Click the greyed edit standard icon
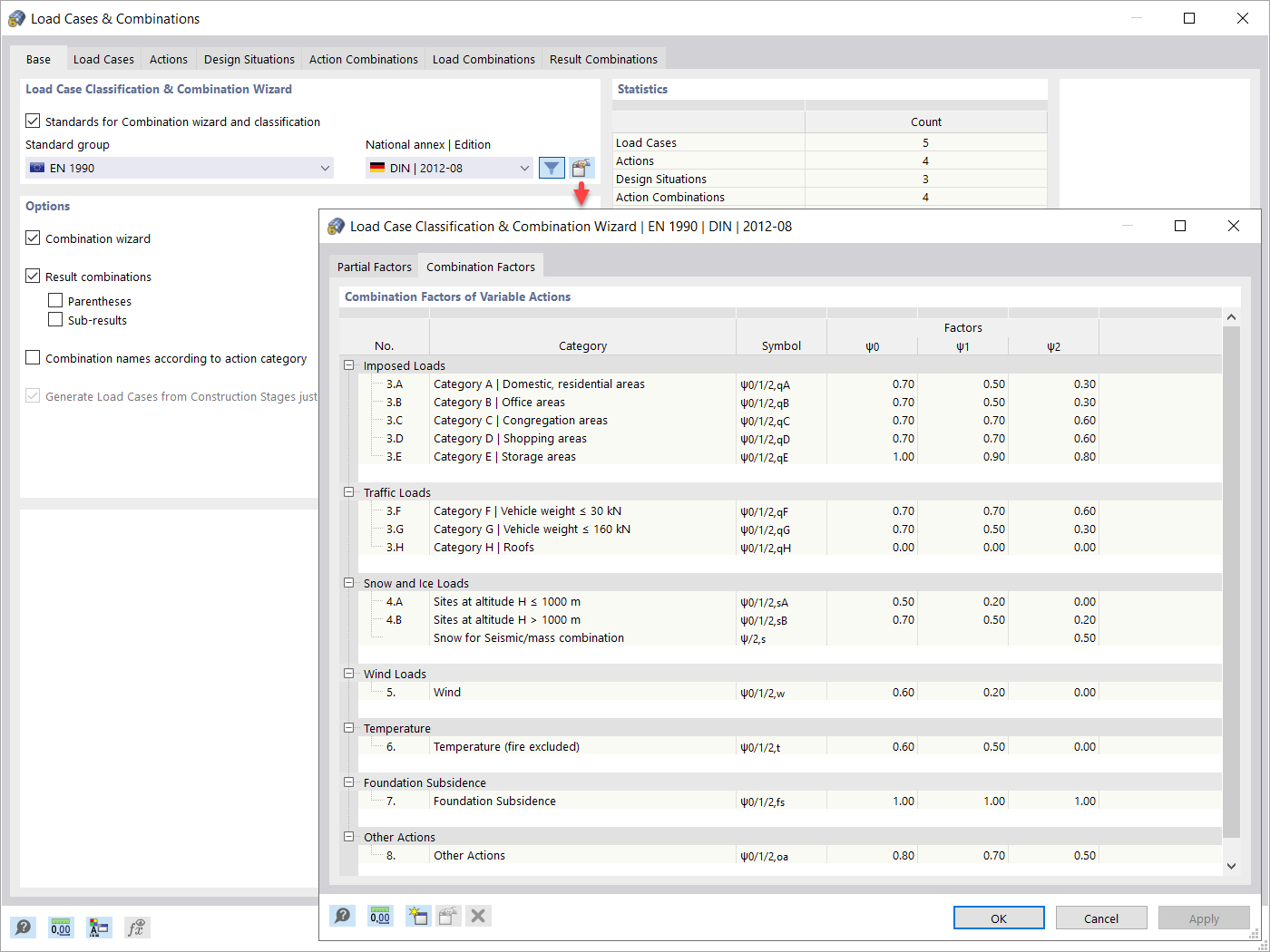This screenshot has height=952, width=1270. 448,916
